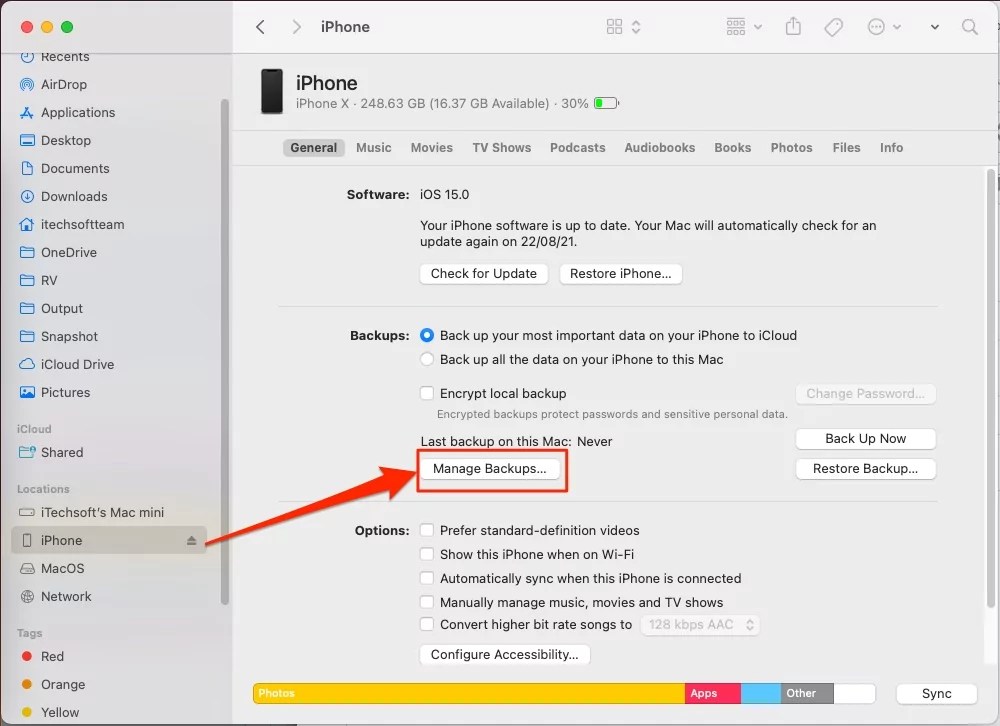Check Prefer standard-definition videos
Viewport: 1000px width, 726px height.
pos(427,530)
